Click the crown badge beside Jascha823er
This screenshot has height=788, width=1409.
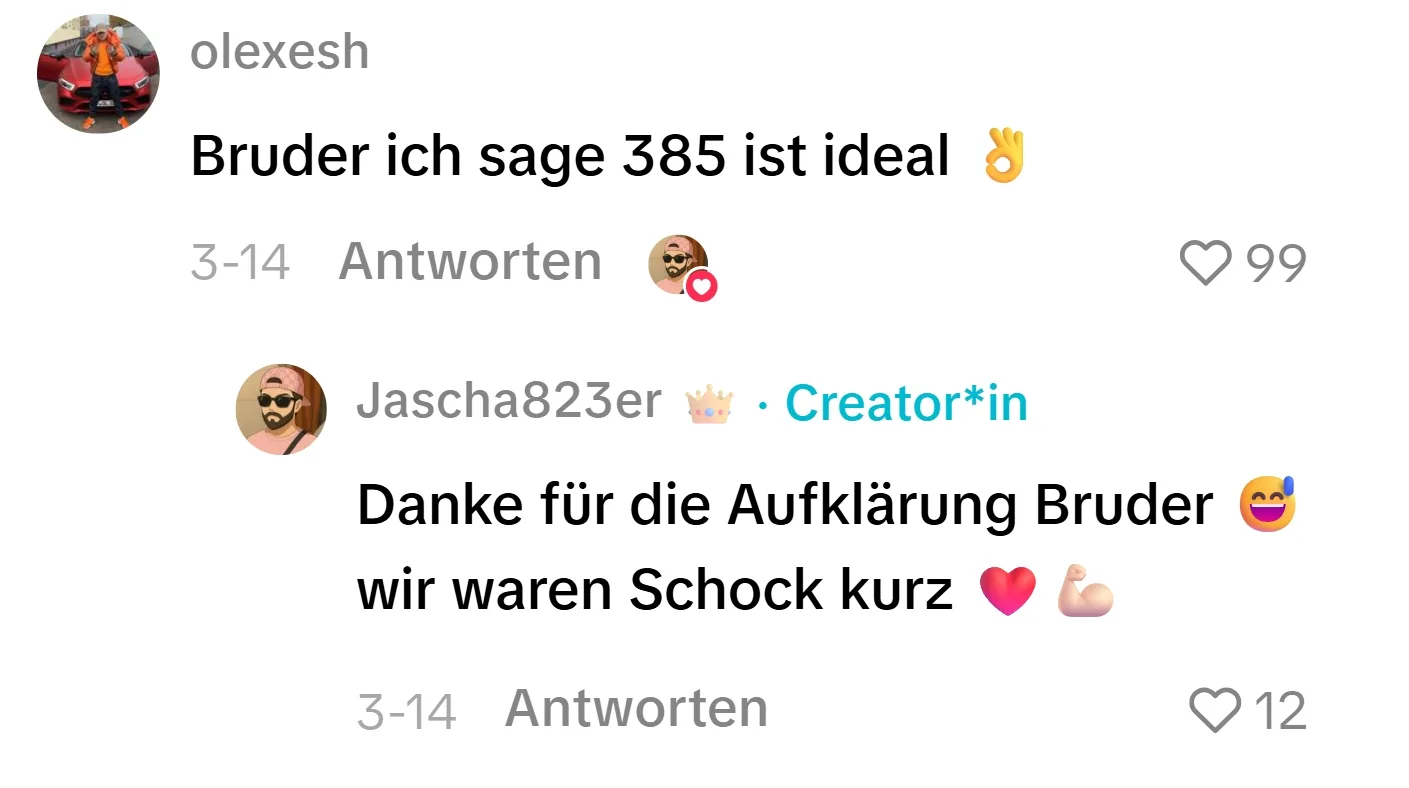pos(709,404)
